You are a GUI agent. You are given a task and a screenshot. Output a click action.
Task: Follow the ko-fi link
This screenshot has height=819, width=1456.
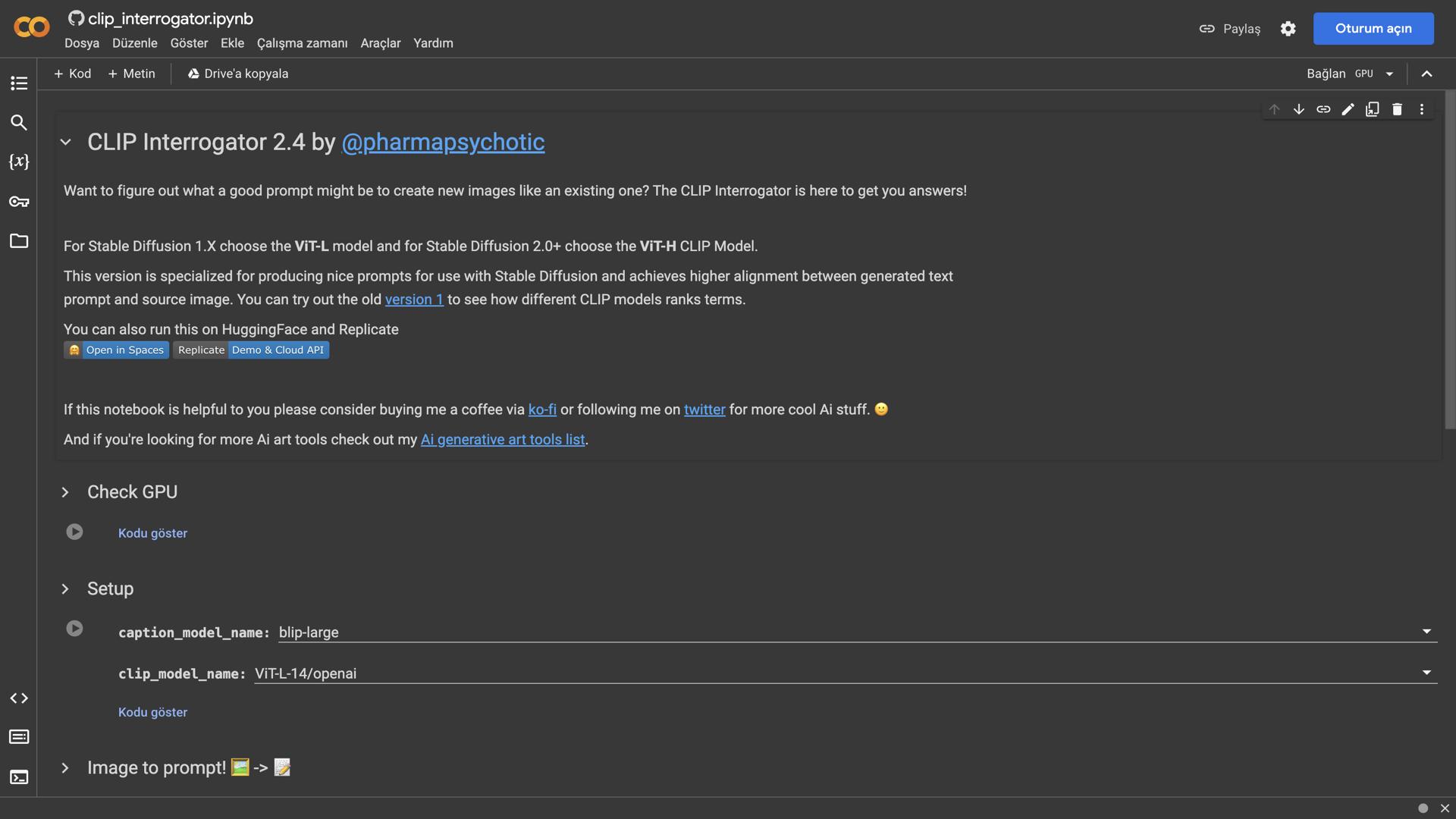541,409
